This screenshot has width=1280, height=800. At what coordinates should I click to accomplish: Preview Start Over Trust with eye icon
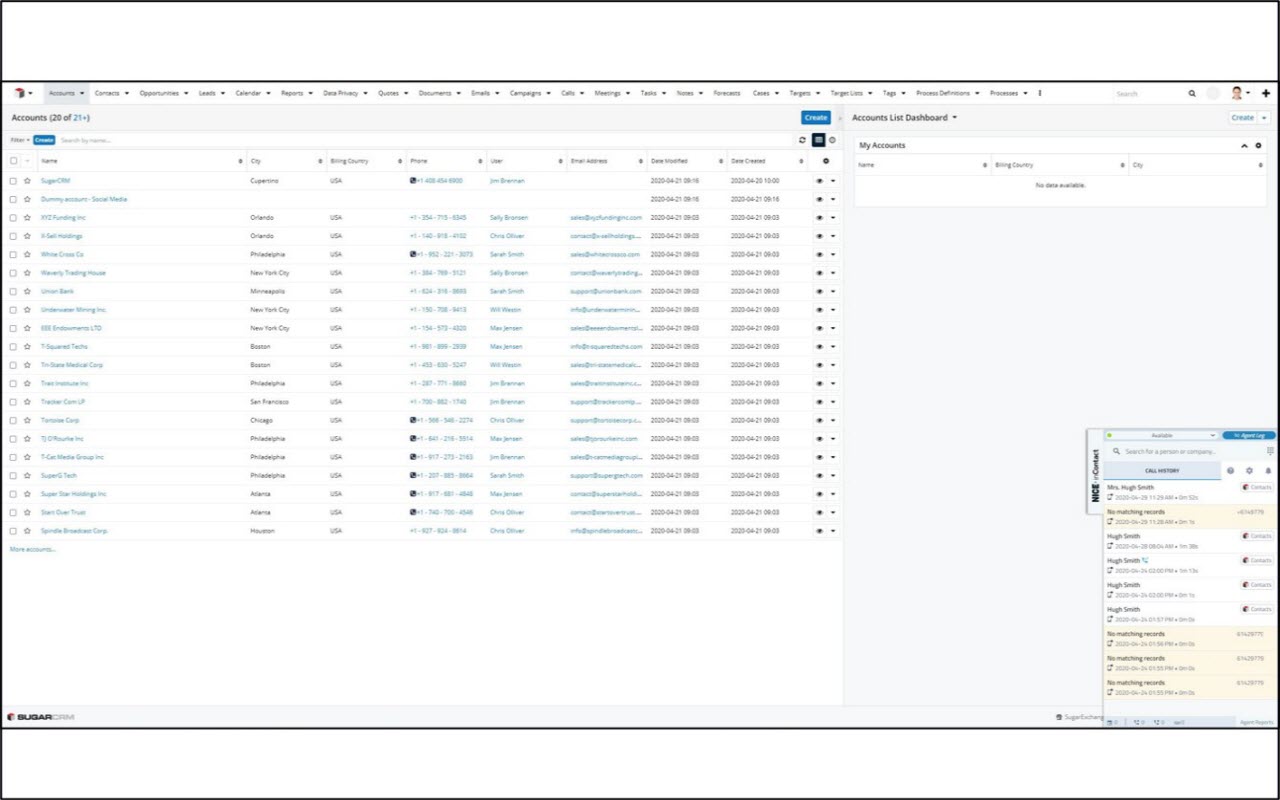819,512
